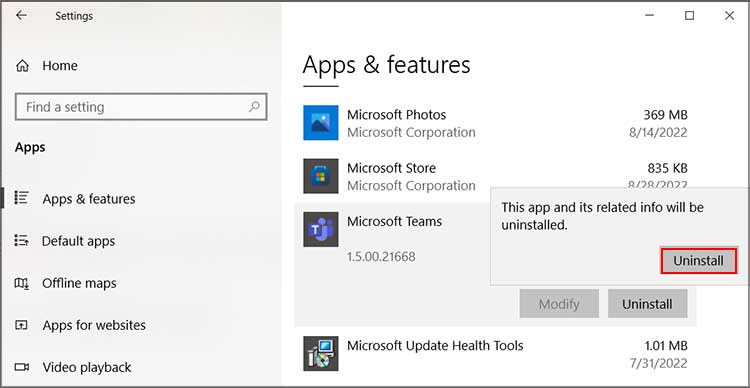Select the Microsoft Store entry name
Viewport: 750px width, 388px height.
(391, 168)
